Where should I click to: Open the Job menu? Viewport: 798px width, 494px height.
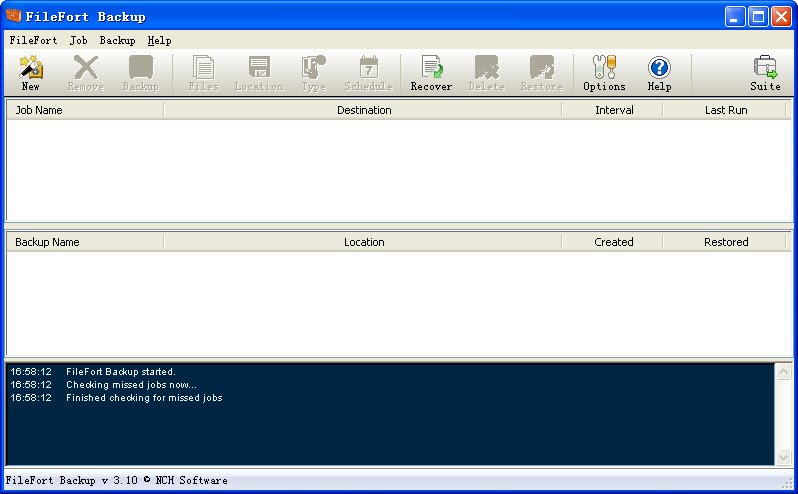[78, 41]
